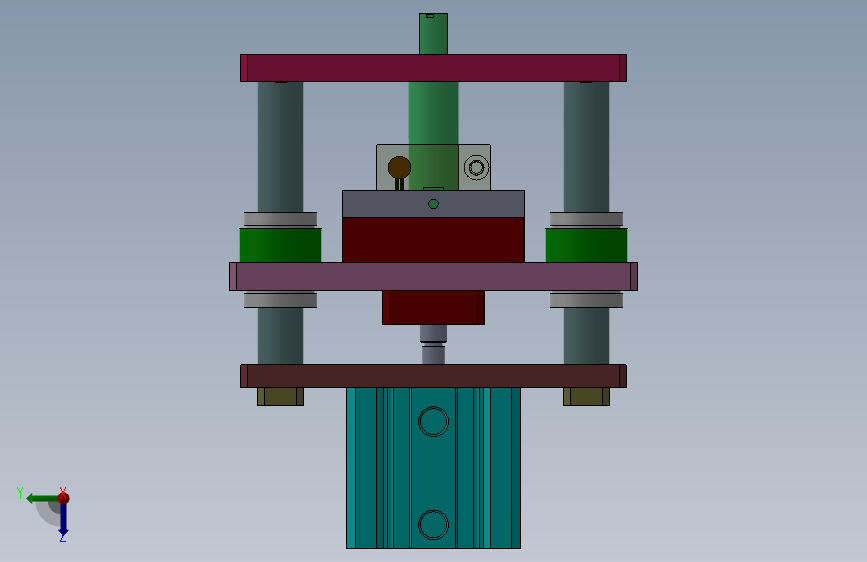Image resolution: width=867 pixels, height=562 pixels.
Task: Select upper right guide column
Action: 586,147
